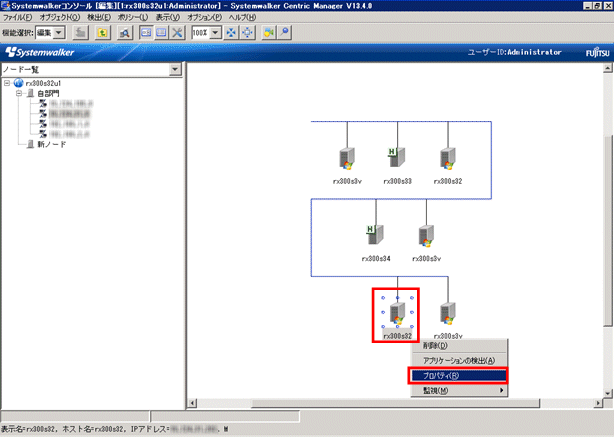Open the ヘルプ(H) menu

point(242,17)
